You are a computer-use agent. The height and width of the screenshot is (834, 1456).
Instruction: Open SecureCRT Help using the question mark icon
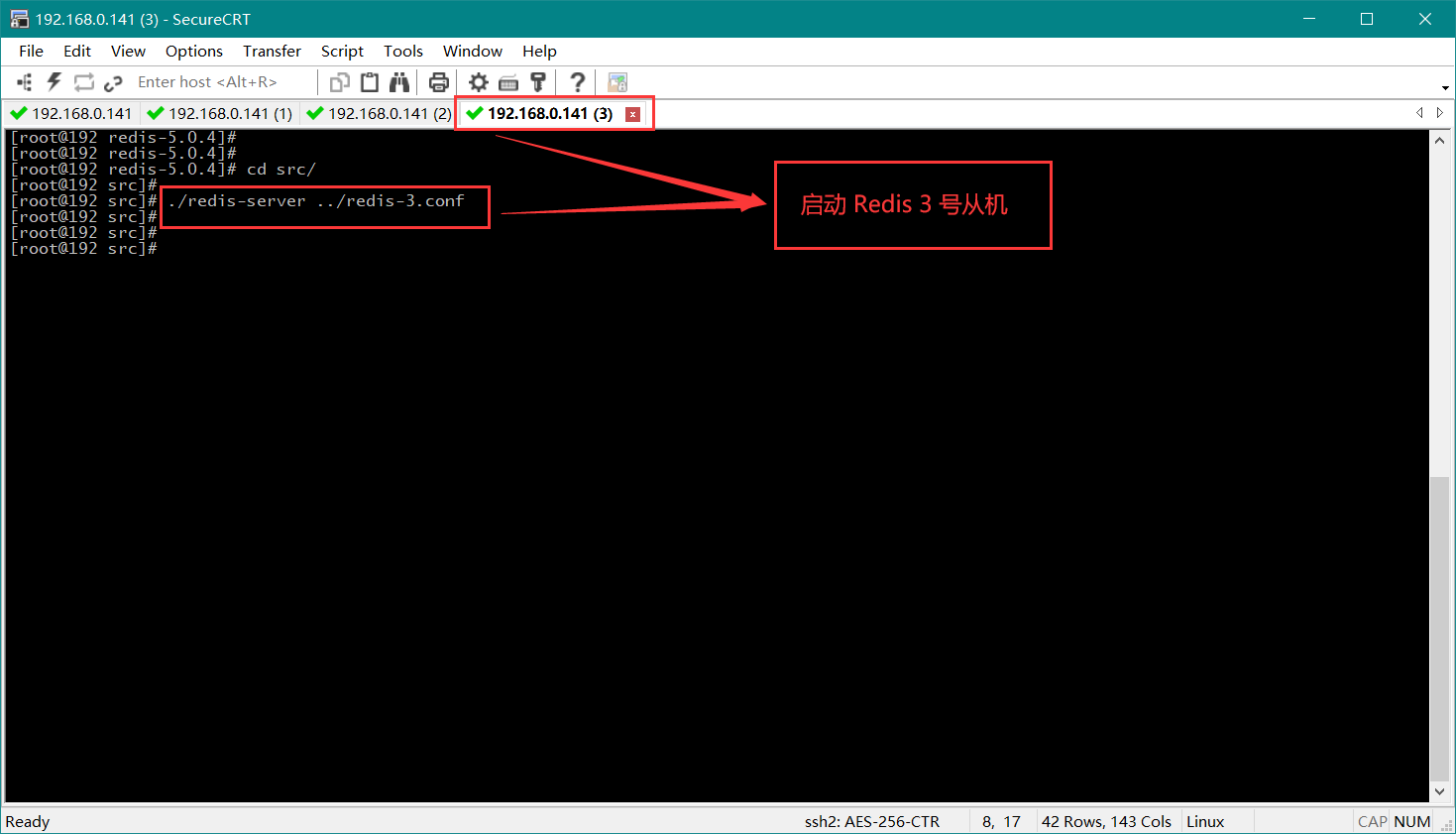(577, 81)
